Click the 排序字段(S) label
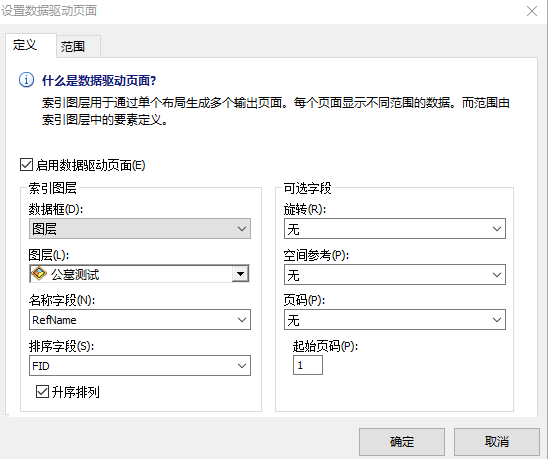Viewport: 548px width, 459px height. point(62,346)
